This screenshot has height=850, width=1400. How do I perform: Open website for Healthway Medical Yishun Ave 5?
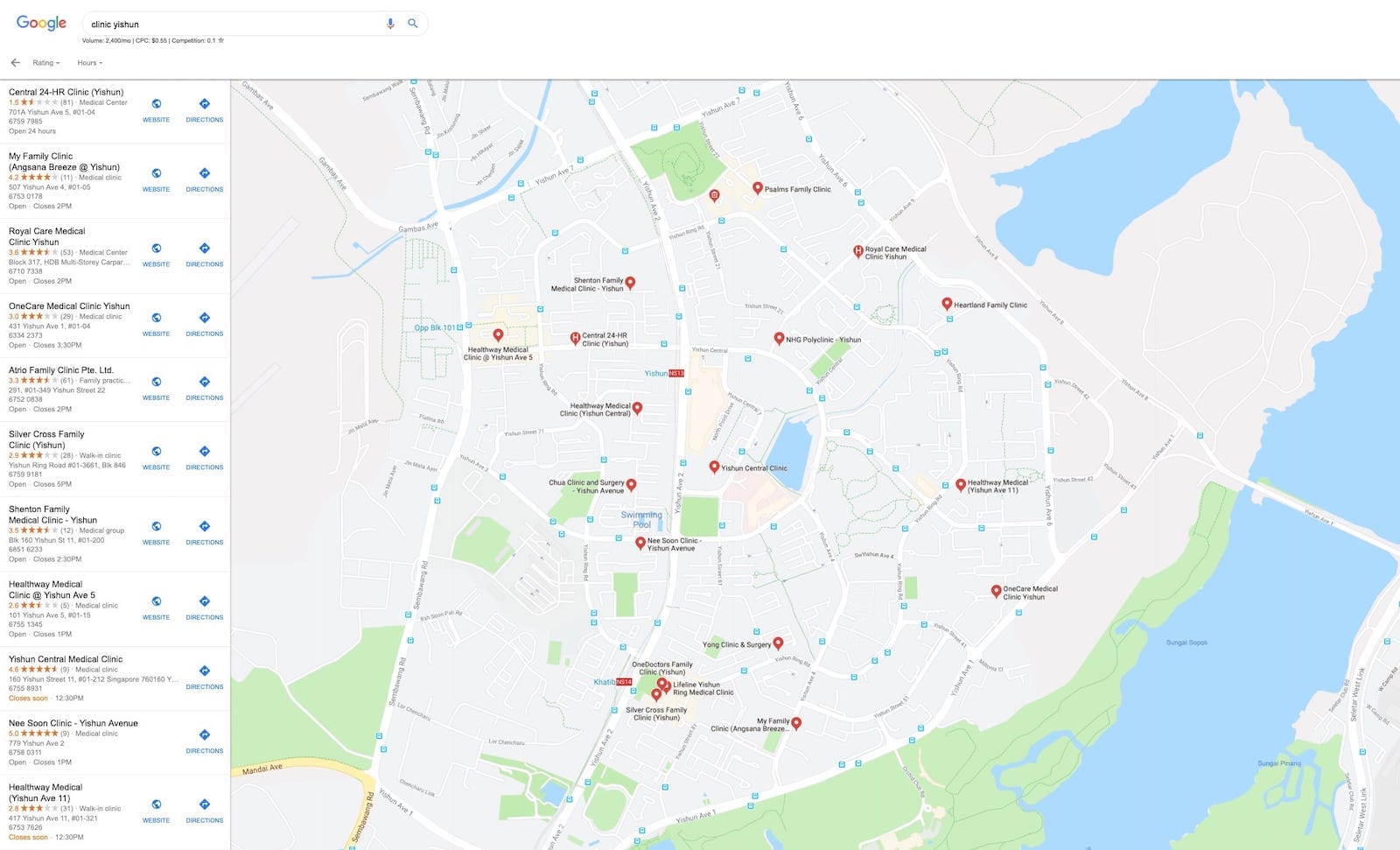(x=157, y=608)
